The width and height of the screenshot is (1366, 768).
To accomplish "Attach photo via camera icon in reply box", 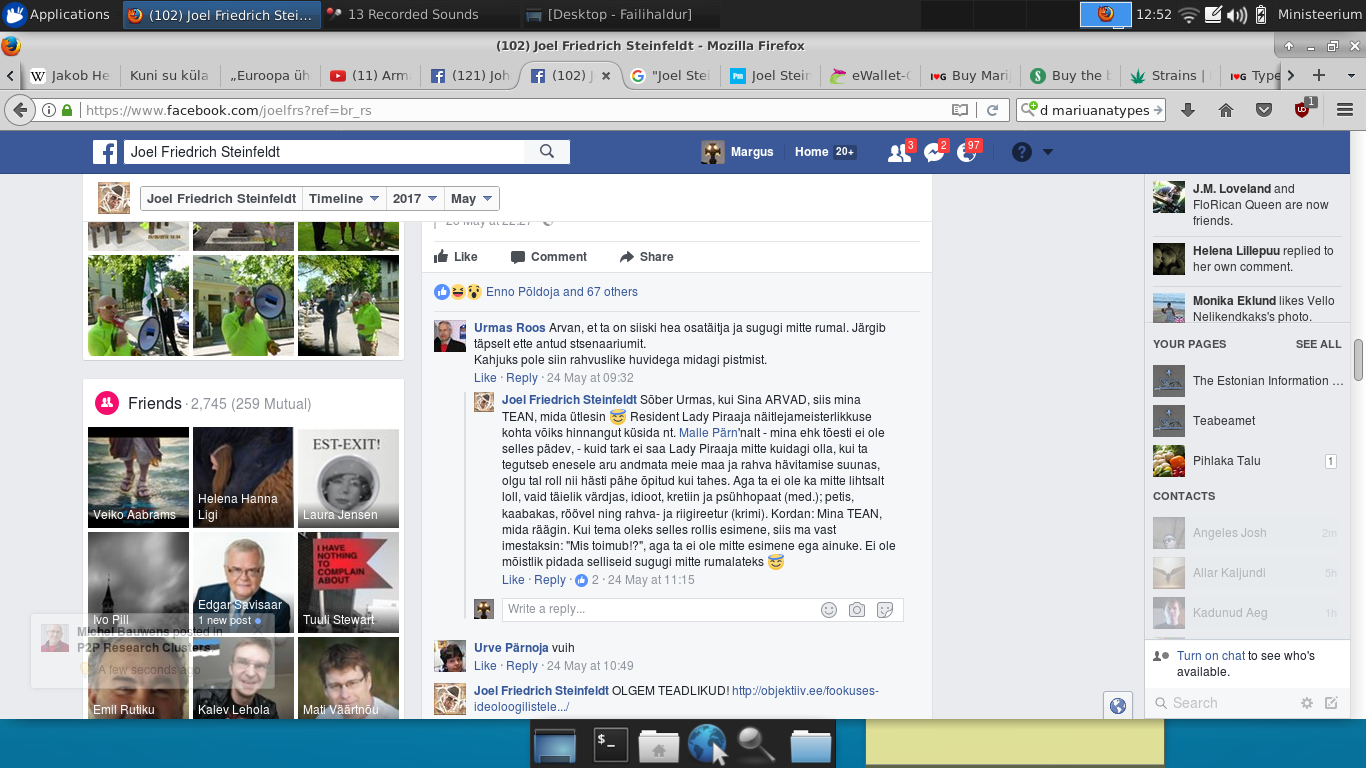I will click(857, 610).
